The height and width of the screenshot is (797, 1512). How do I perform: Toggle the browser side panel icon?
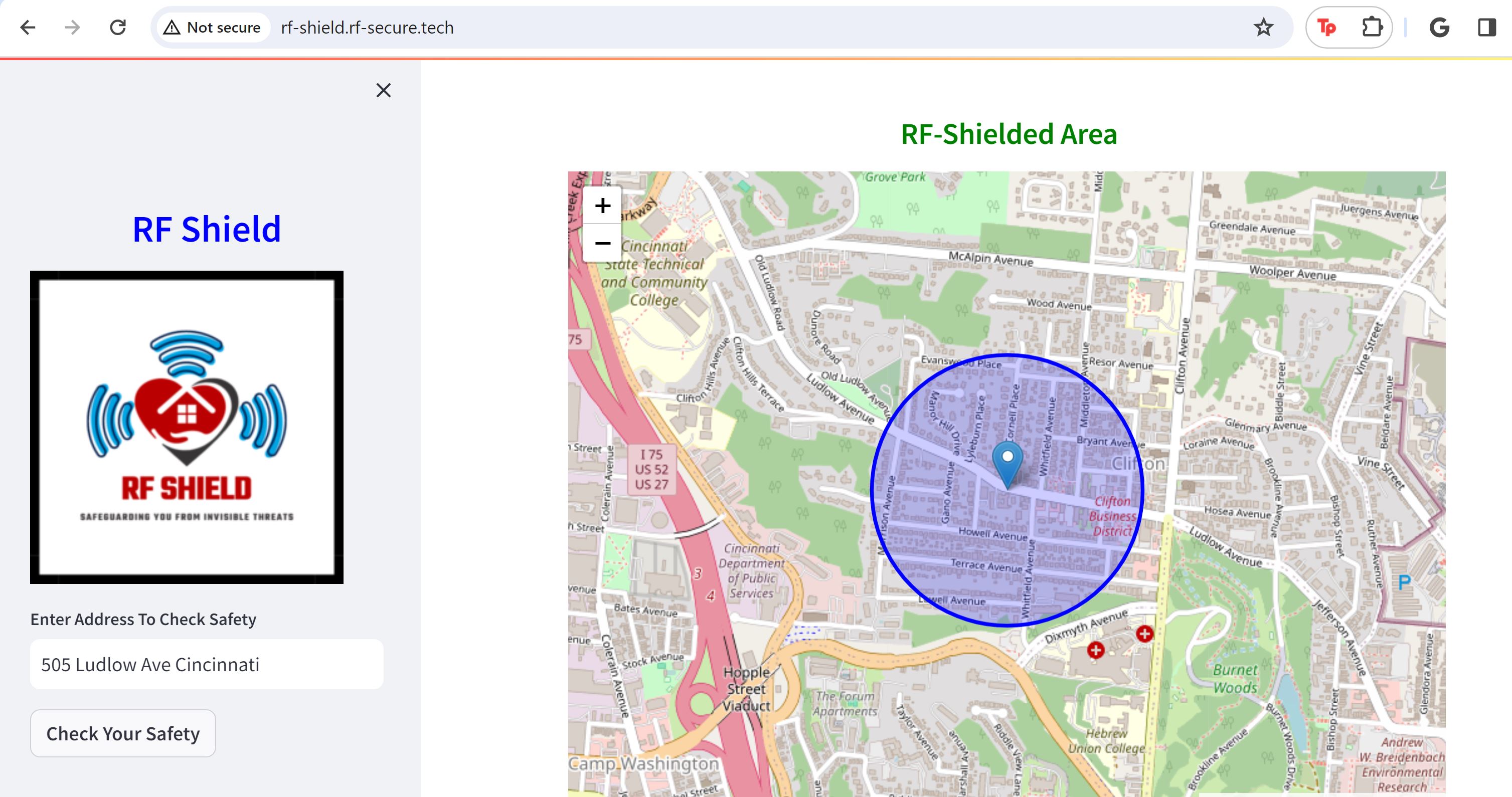[x=1486, y=28]
